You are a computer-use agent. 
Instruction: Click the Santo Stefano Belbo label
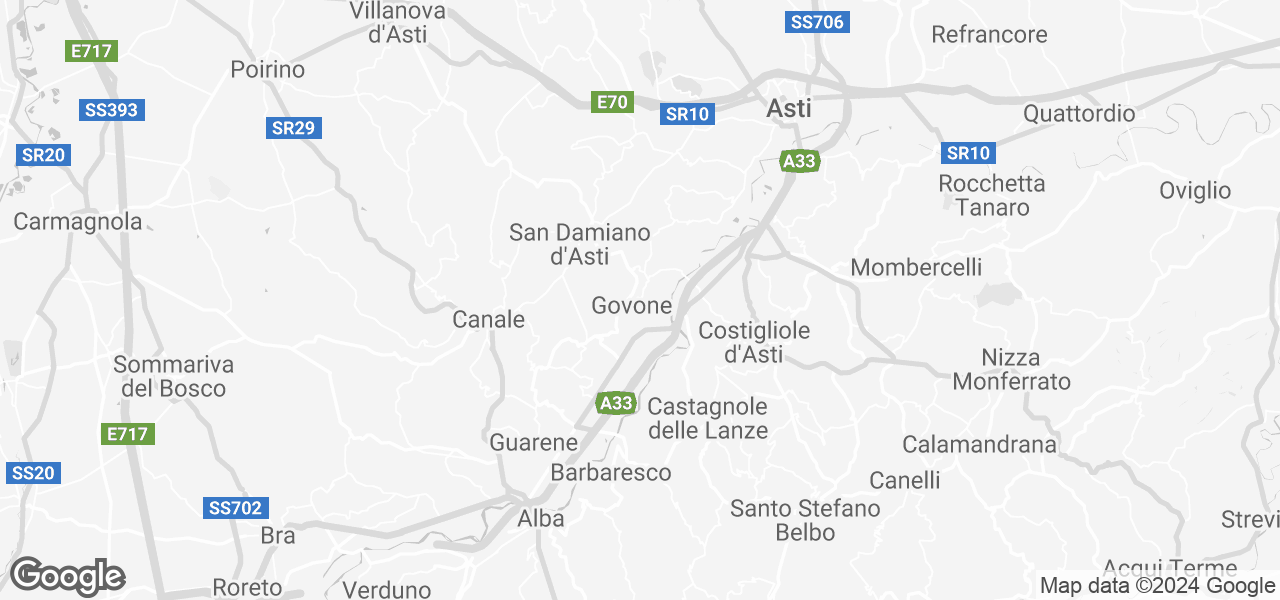pyautogui.click(x=805, y=521)
